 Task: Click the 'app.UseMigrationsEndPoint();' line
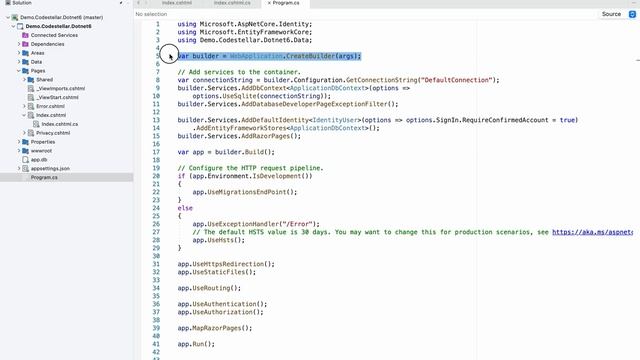coord(245,192)
